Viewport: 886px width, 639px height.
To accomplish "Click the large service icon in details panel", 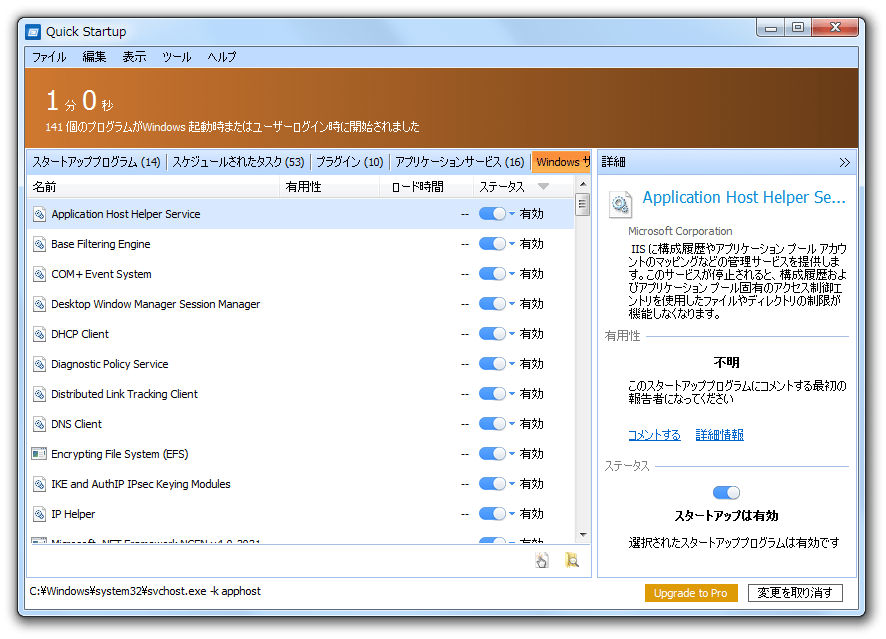I will click(x=620, y=204).
